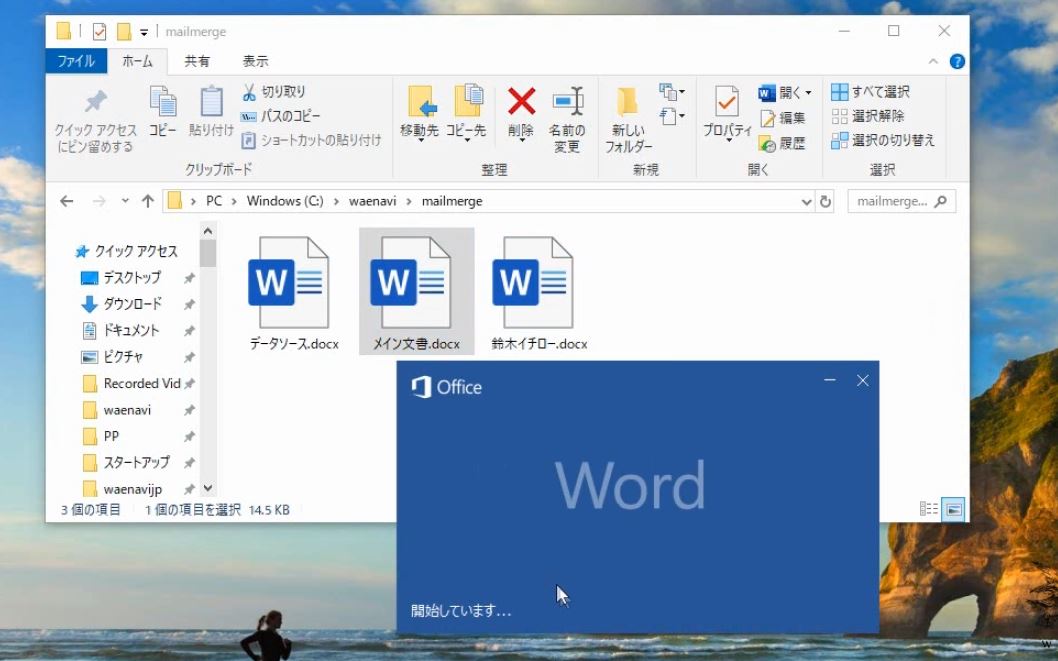Choose Copy path (パスのコピー) command
Image resolution: width=1058 pixels, height=661 pixels.
(281, 116)
